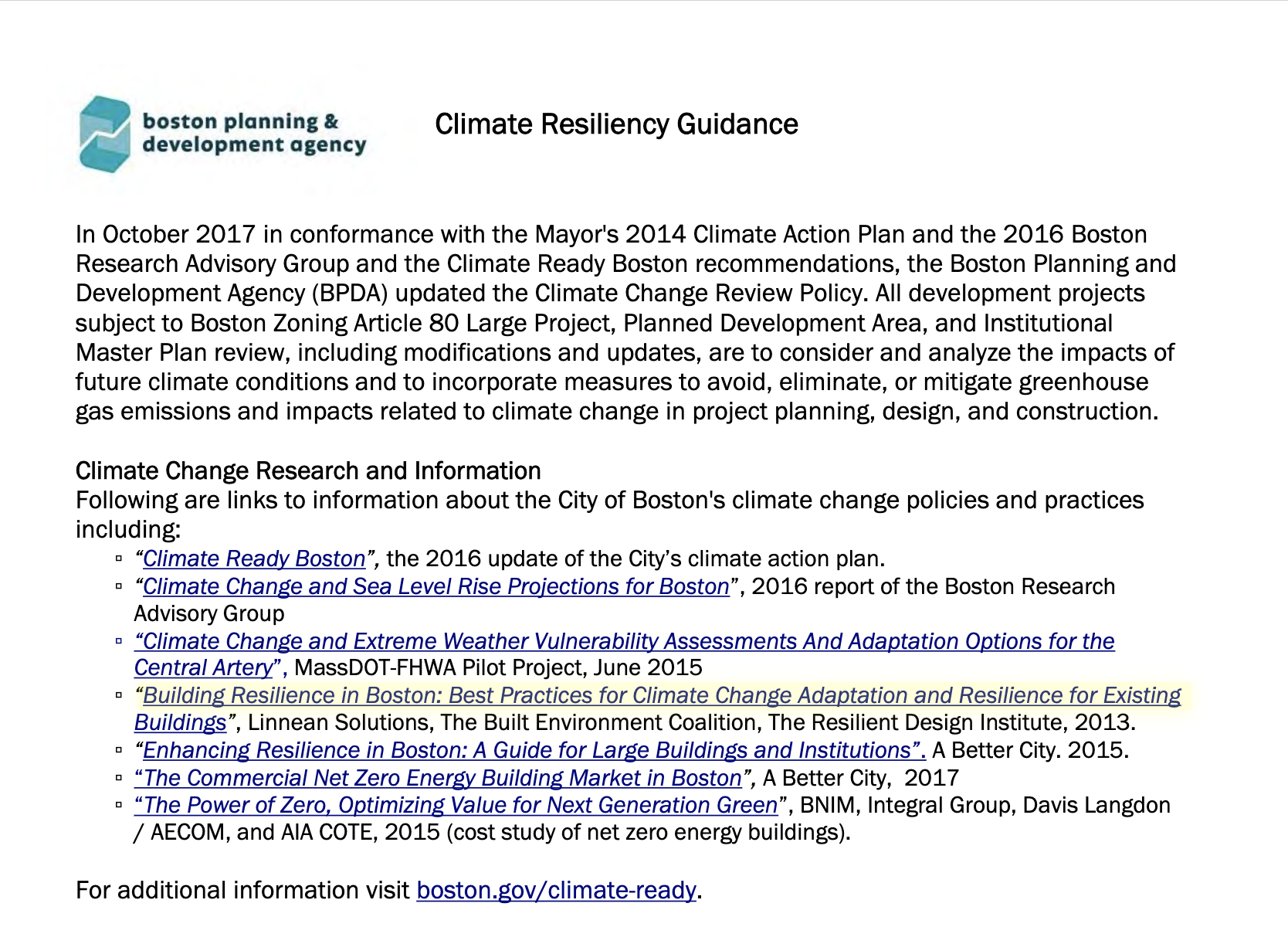1288x927 pixels.
Task: Open the highlighted "Building Resilience in Boston" link
Action: point(656,694)
